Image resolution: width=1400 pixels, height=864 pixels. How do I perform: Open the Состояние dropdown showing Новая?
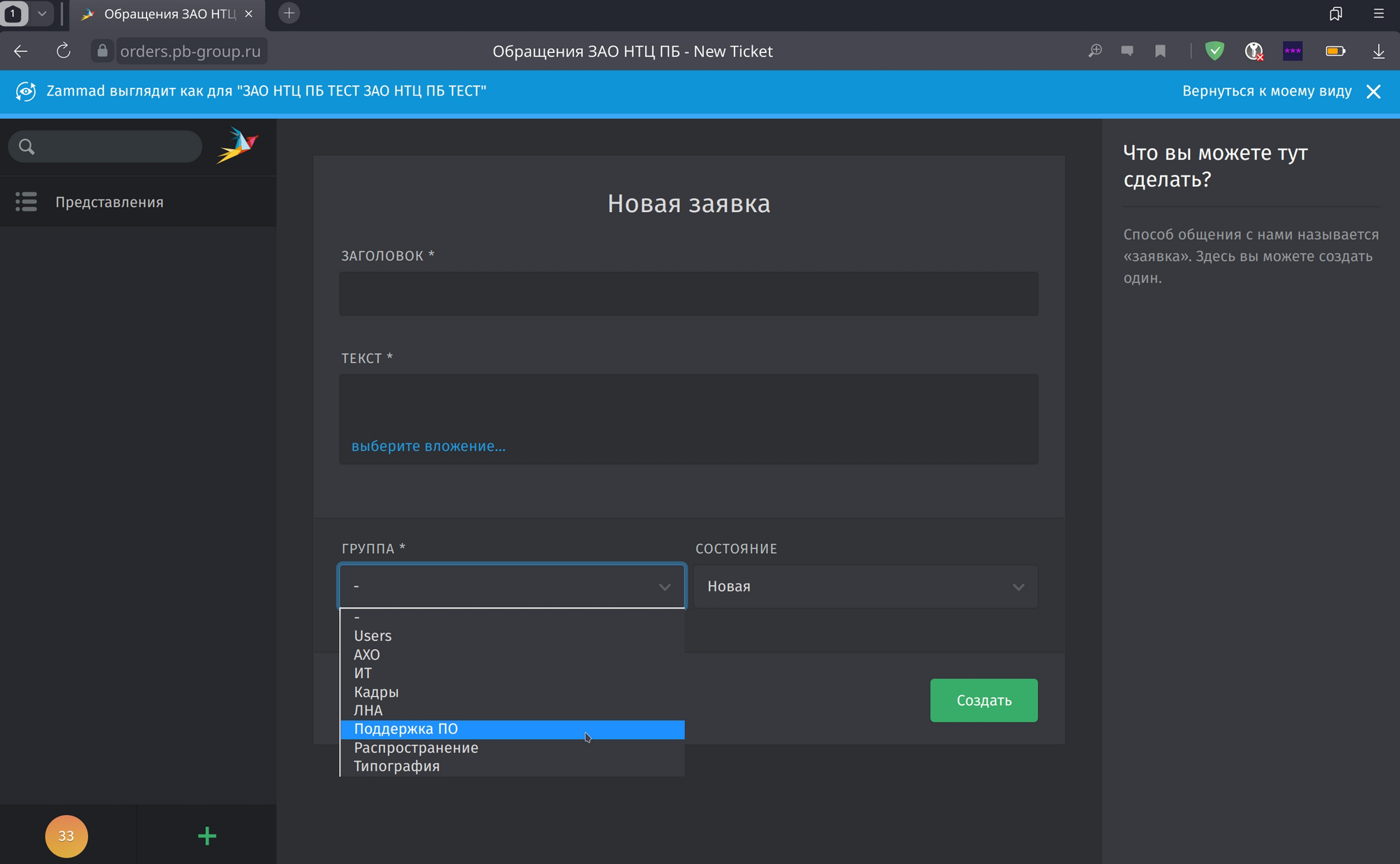point(866,586)
